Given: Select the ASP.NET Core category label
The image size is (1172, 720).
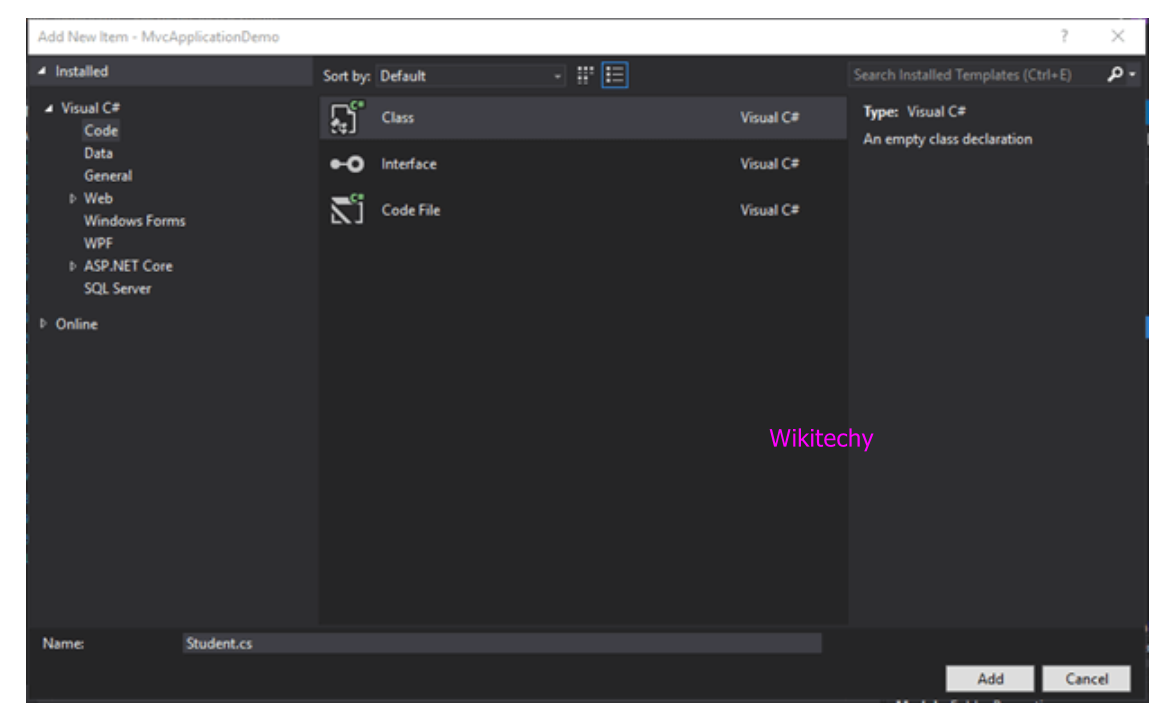Looking at the screenshot, I should pos(128,265).
